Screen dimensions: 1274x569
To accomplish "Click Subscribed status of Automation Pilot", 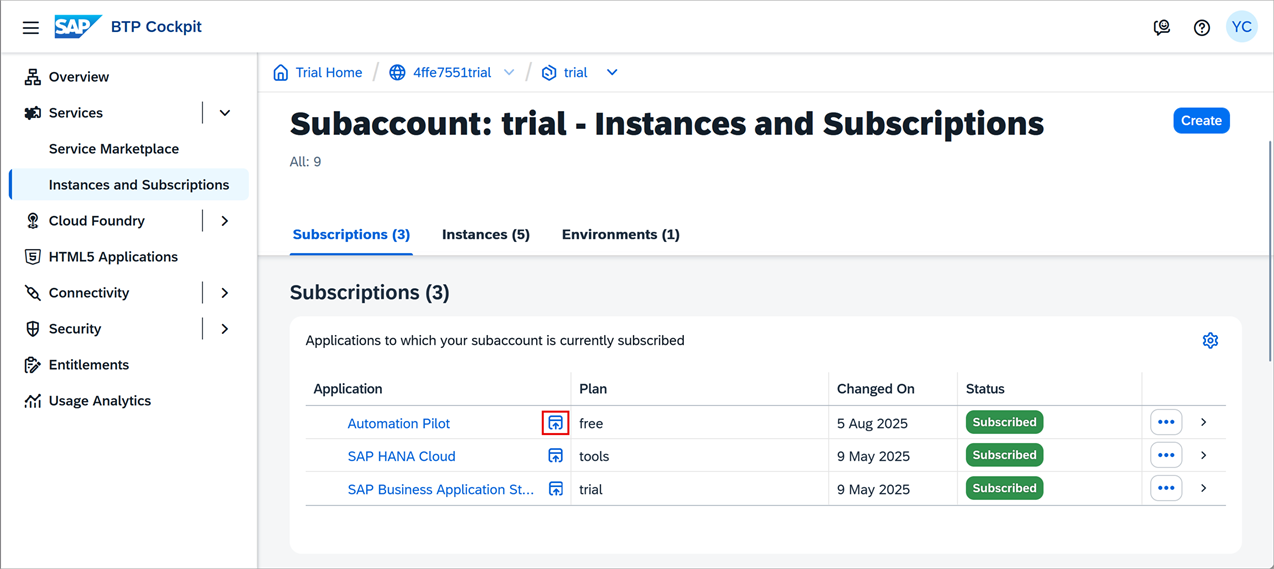I will [x=1004, y=422].
